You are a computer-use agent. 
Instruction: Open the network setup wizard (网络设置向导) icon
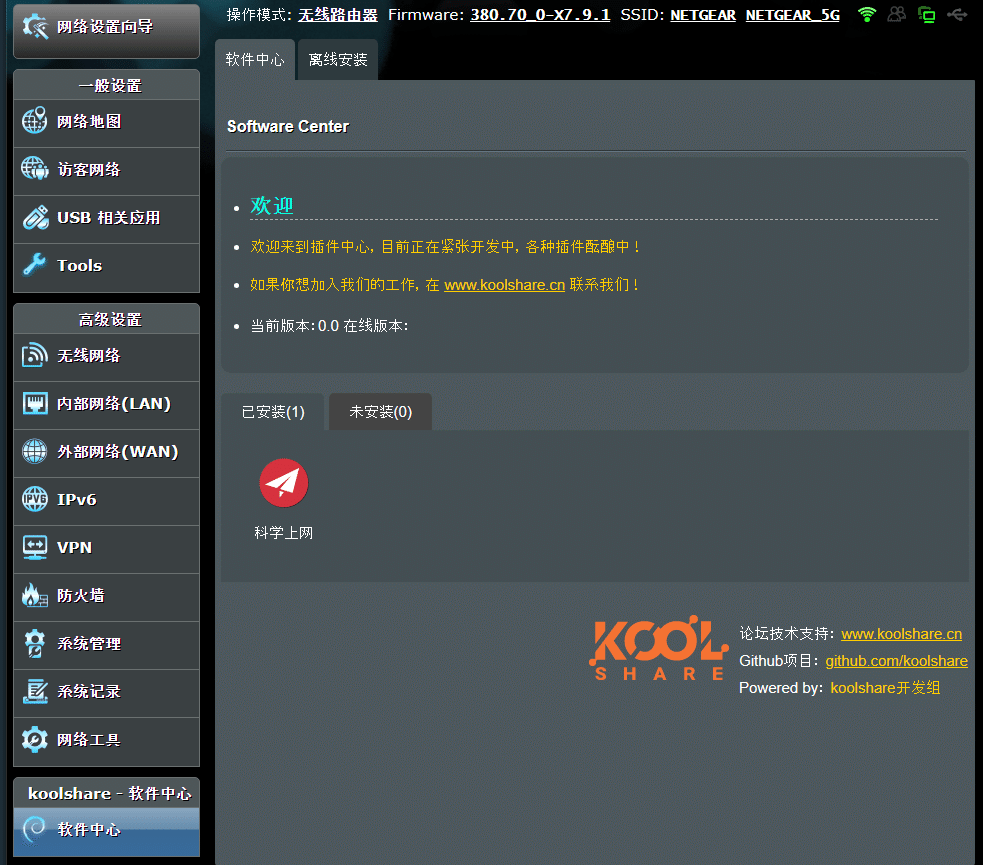(35, 26)
